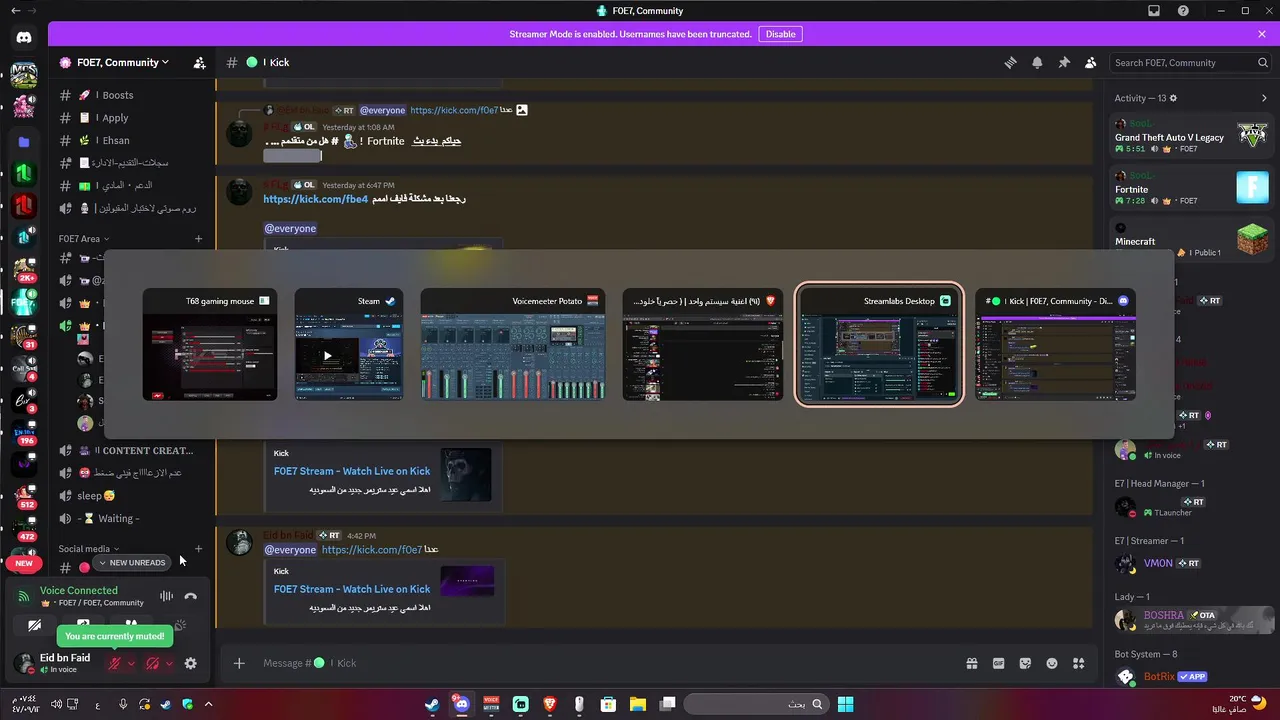Screen dimensions: 1280x720
Task: Open Activity settings gear in member list
Action: [x=1173, y=98]
